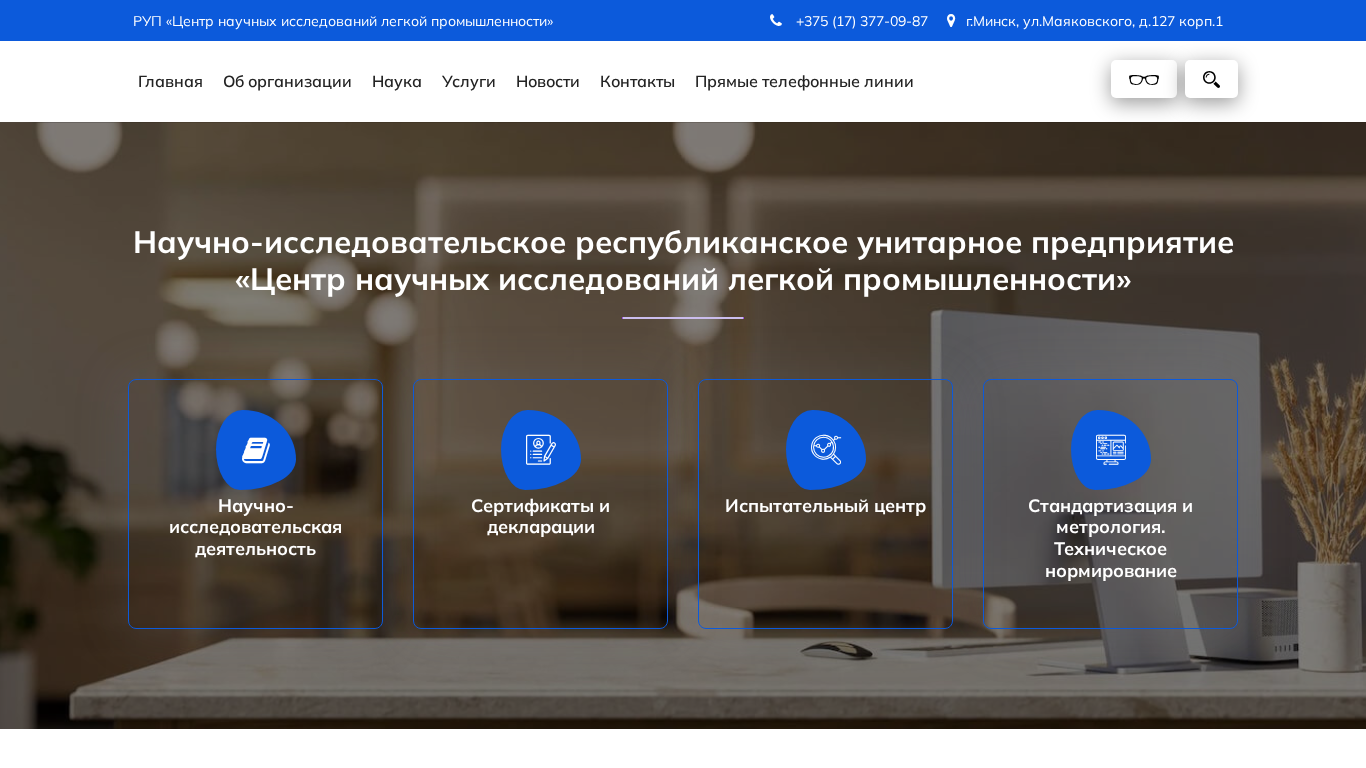Click the map pin location icon
1366x768 pixels.
pyautogui.click(x=951, y=20)
